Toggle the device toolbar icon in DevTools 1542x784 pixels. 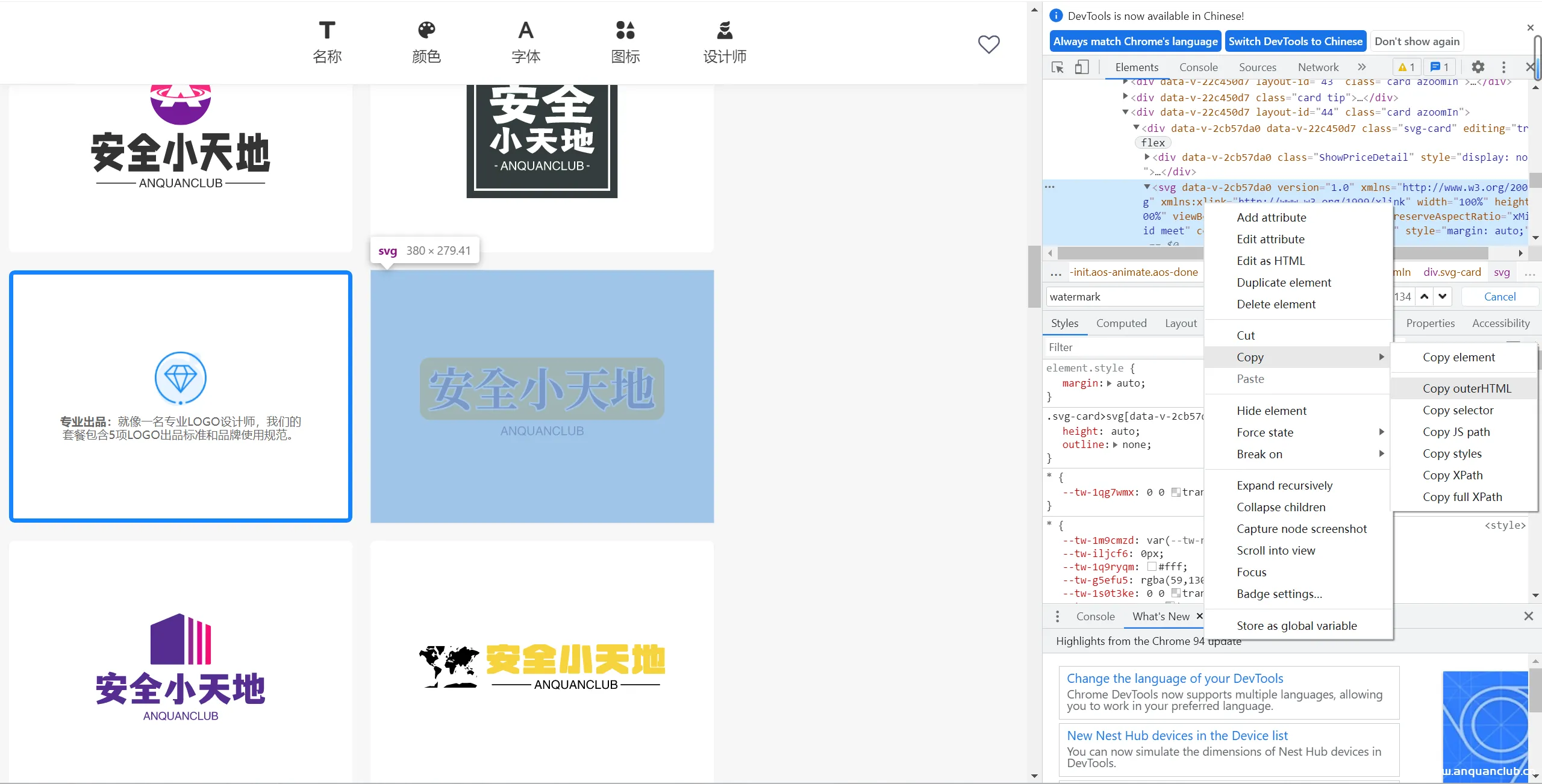coord(1081,67)
